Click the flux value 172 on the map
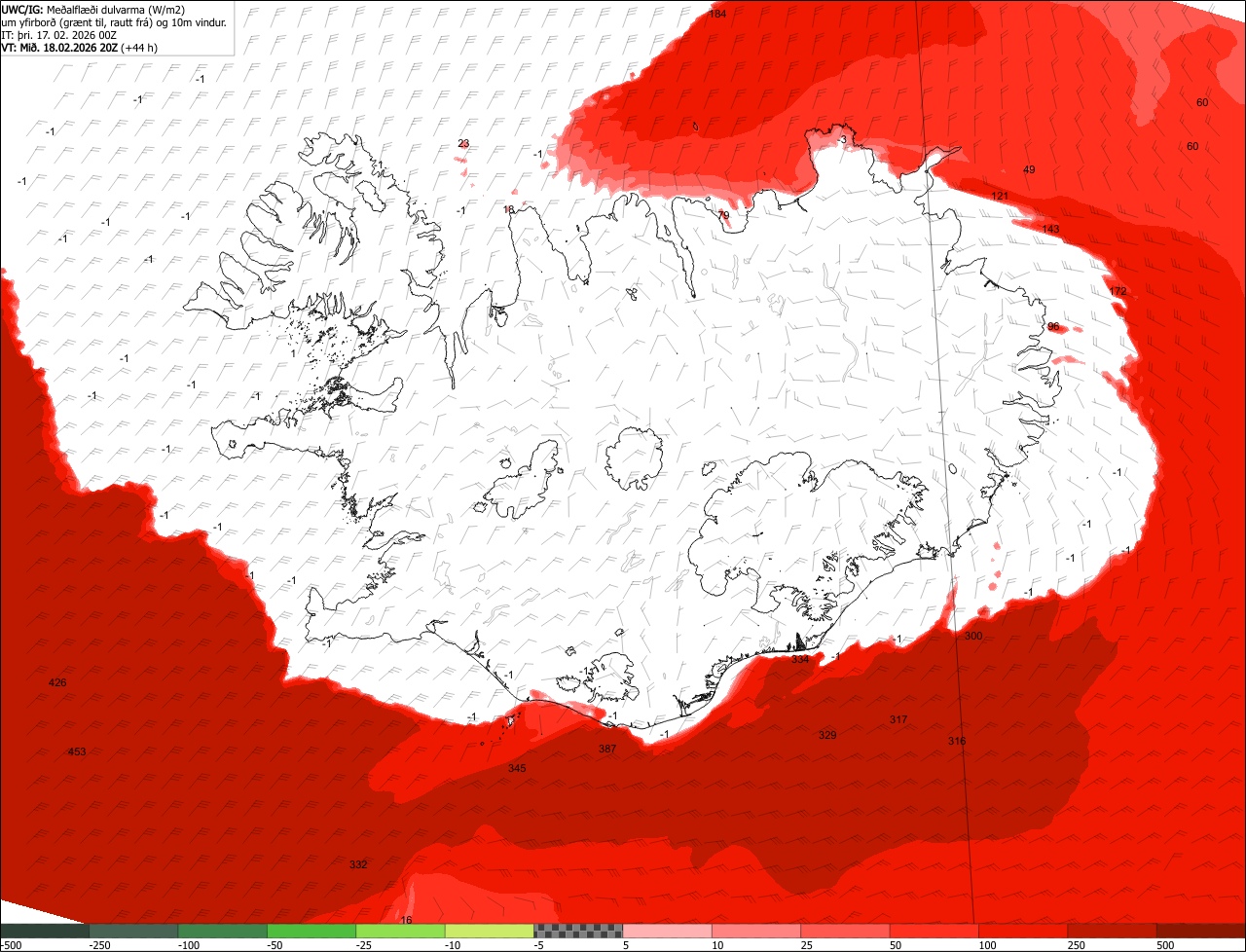 1118,291
